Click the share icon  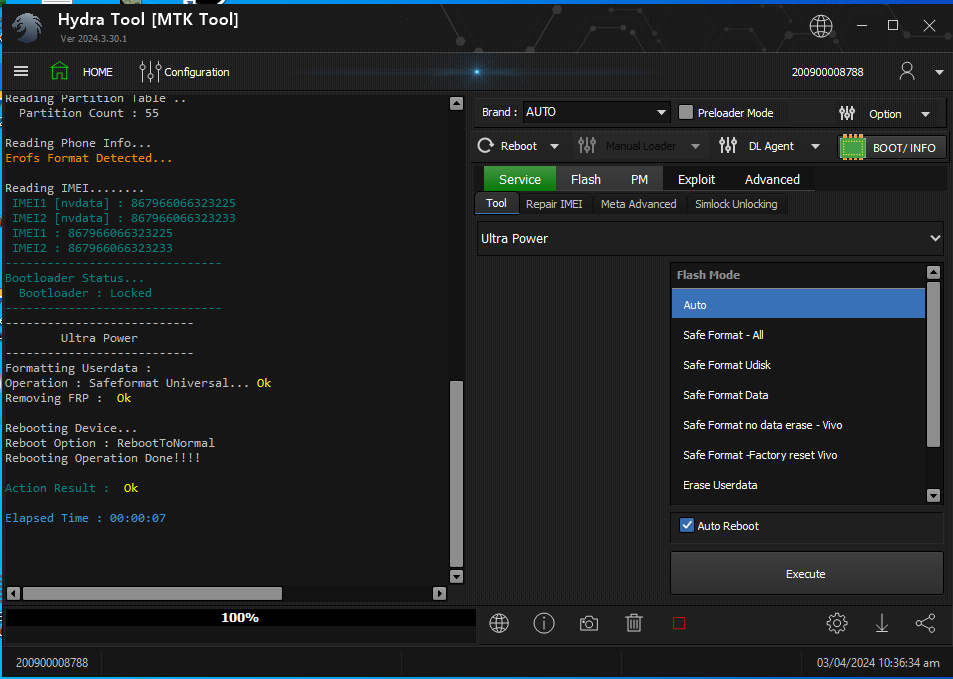tap(926, 623)
